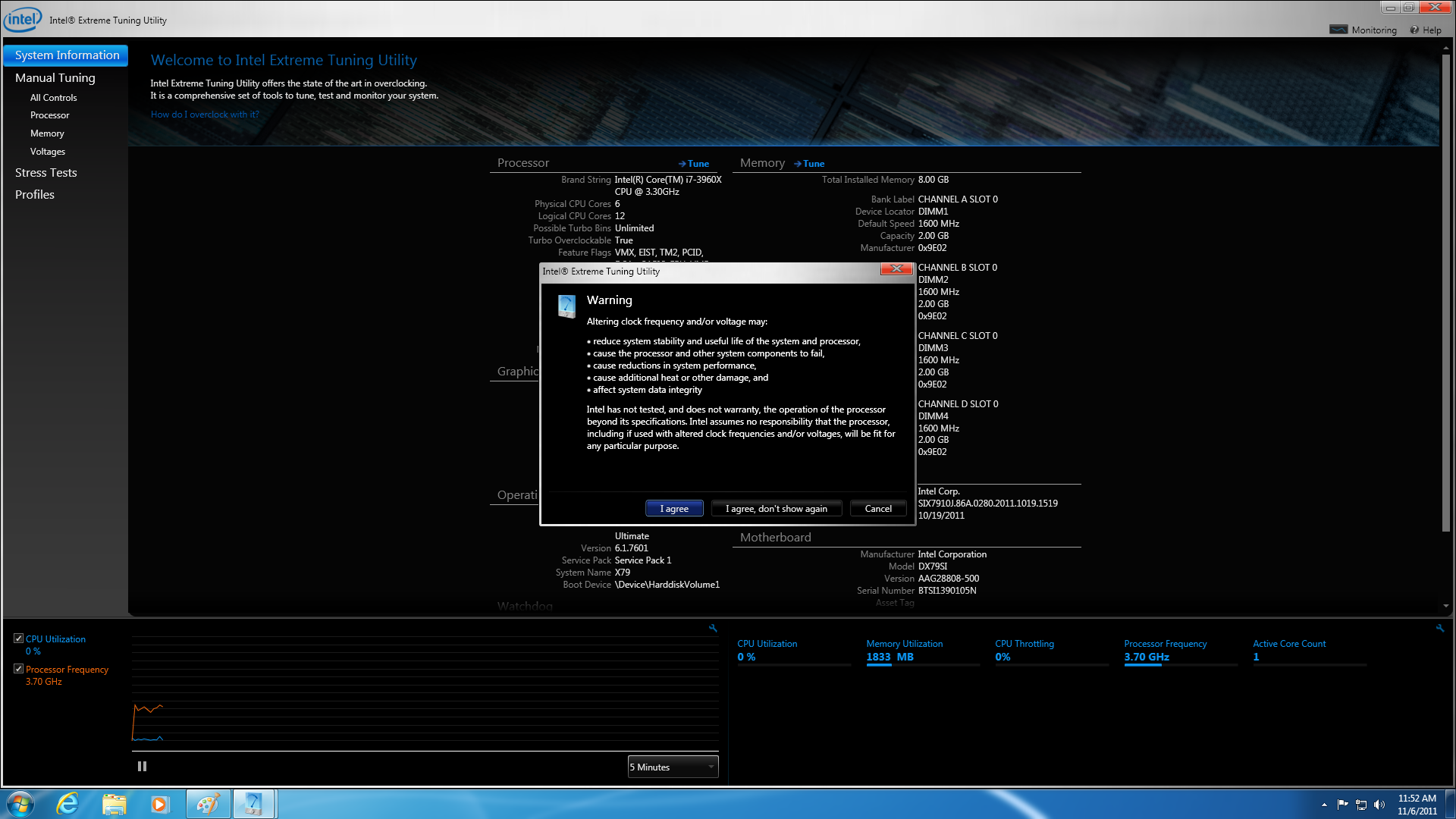Open the Help menu
This screenshot has width=1456, height=819.
click(x=1426, y=30)
